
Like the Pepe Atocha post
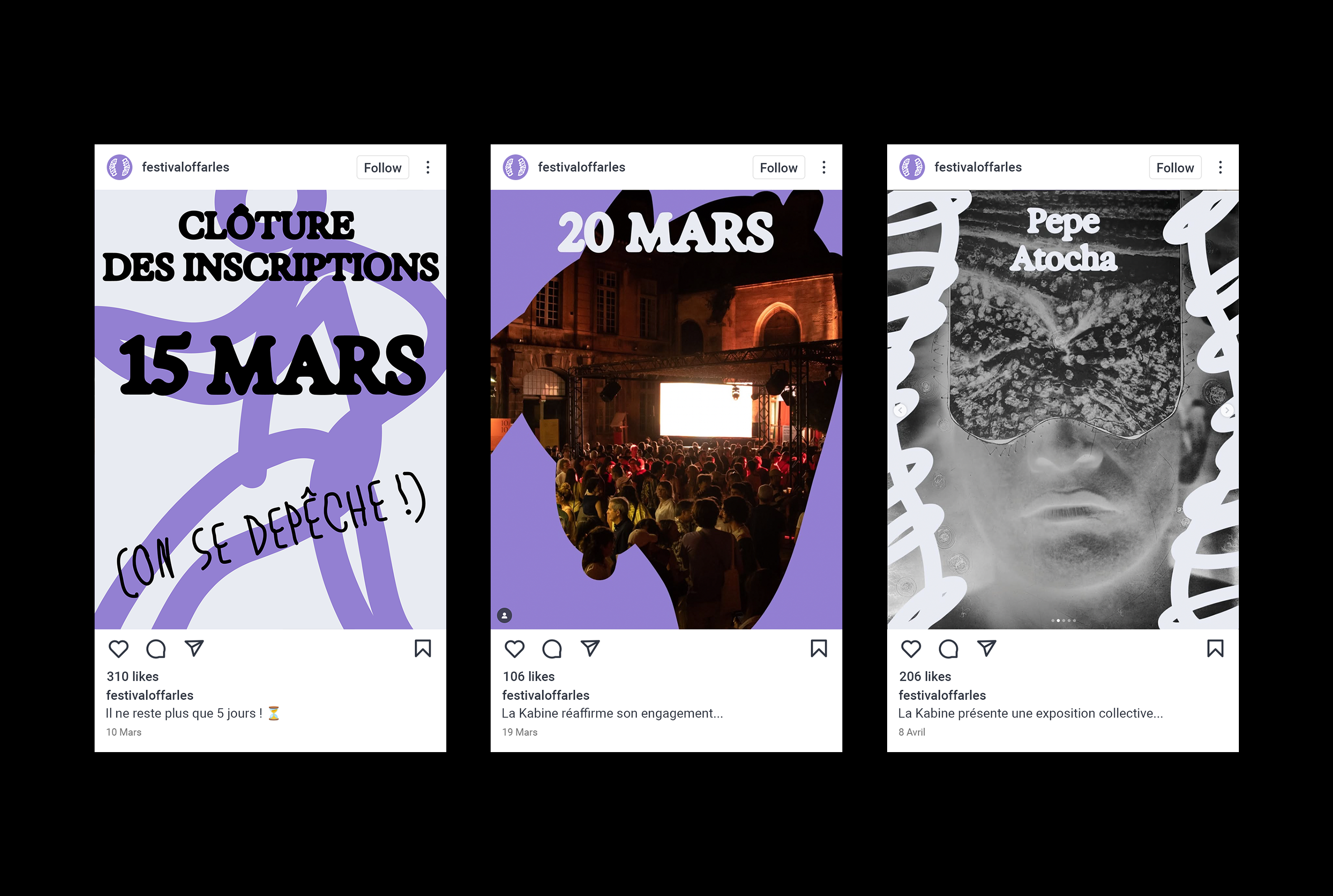(911, 648)
